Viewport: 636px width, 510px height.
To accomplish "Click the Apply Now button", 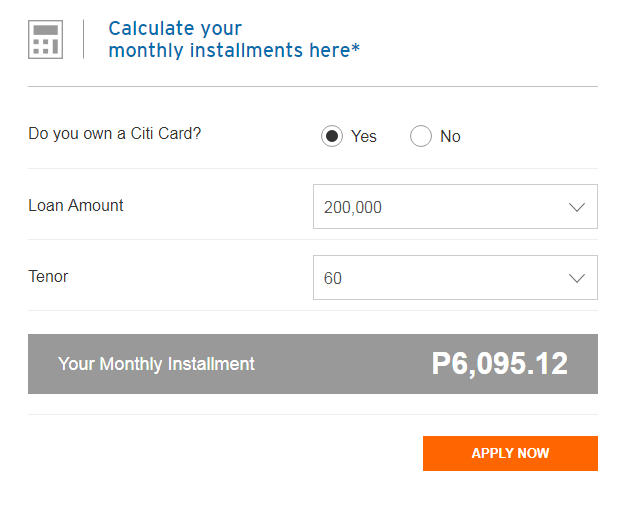I will (x=510, y=453).
